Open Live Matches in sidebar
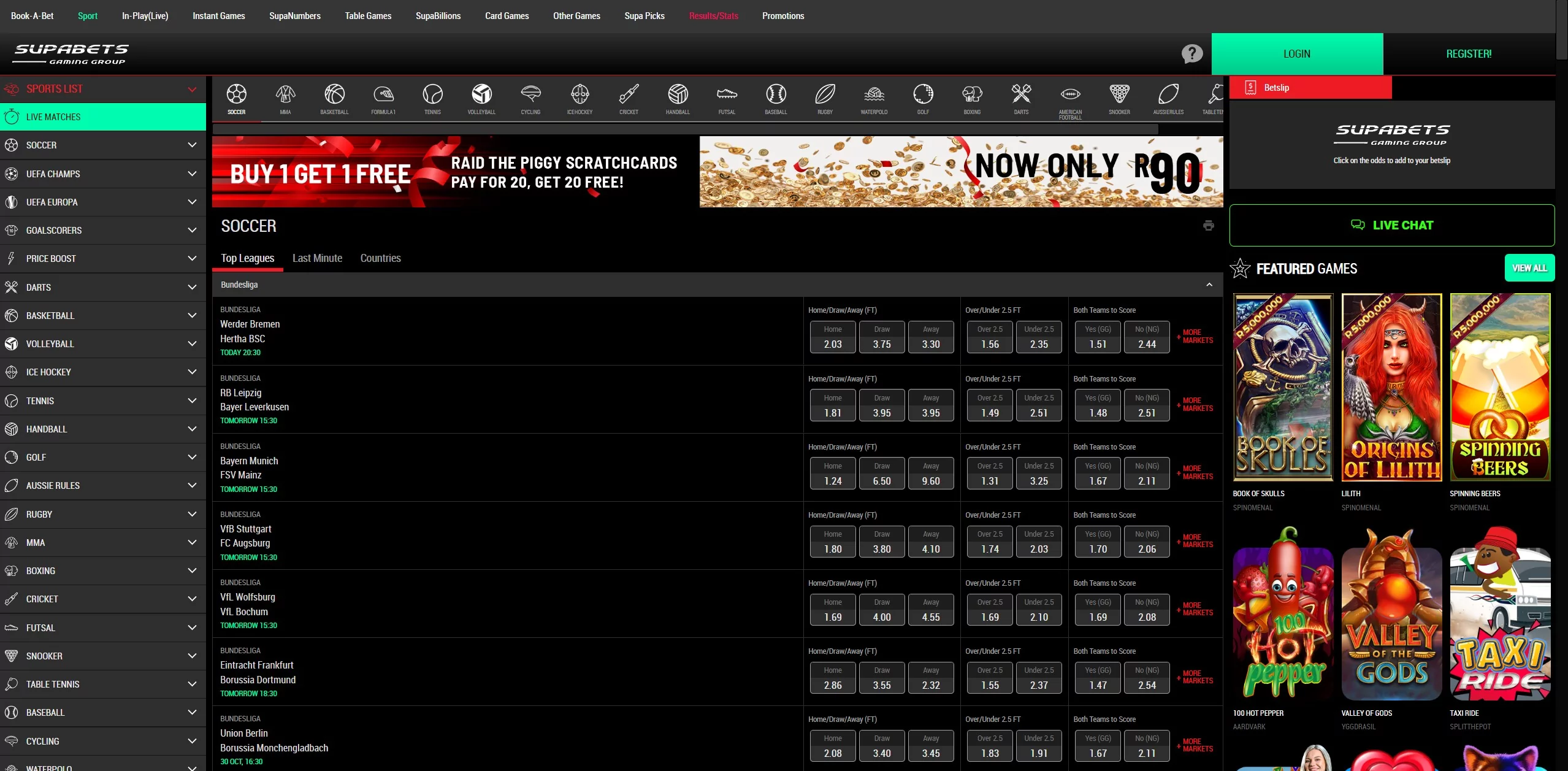 tap(103, 117)
